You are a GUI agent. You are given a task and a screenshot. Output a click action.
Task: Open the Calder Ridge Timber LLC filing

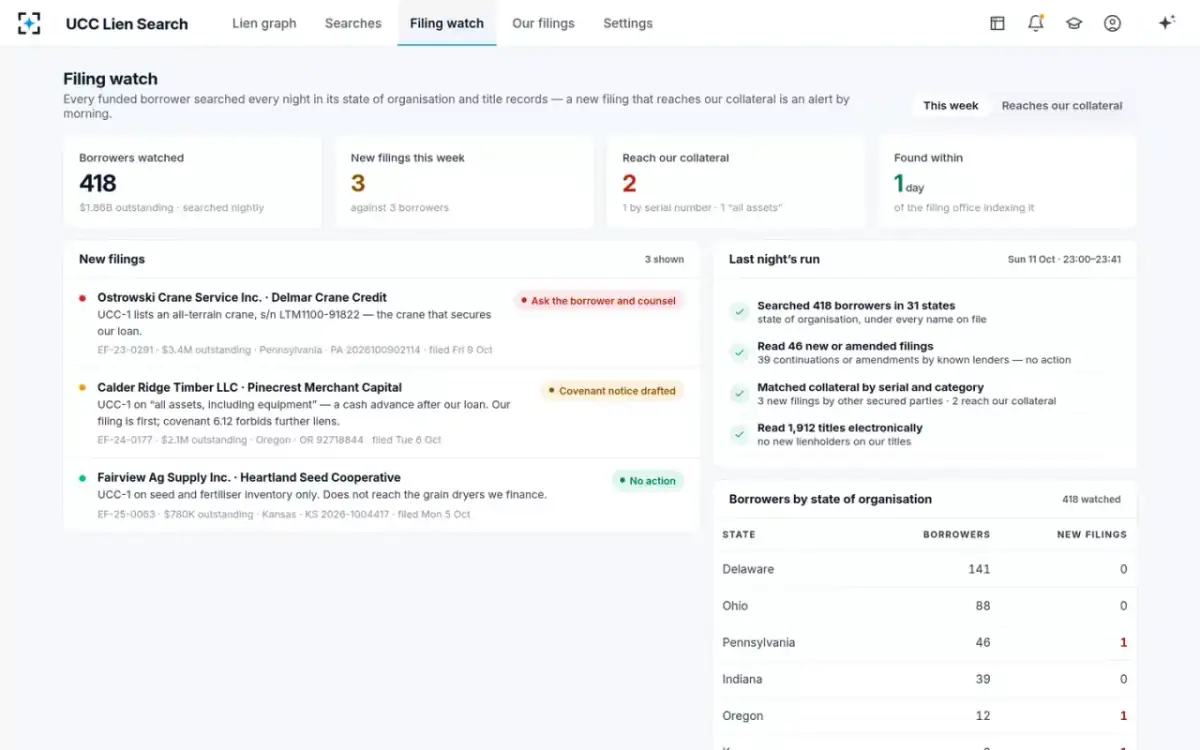[x=381, y=413]
